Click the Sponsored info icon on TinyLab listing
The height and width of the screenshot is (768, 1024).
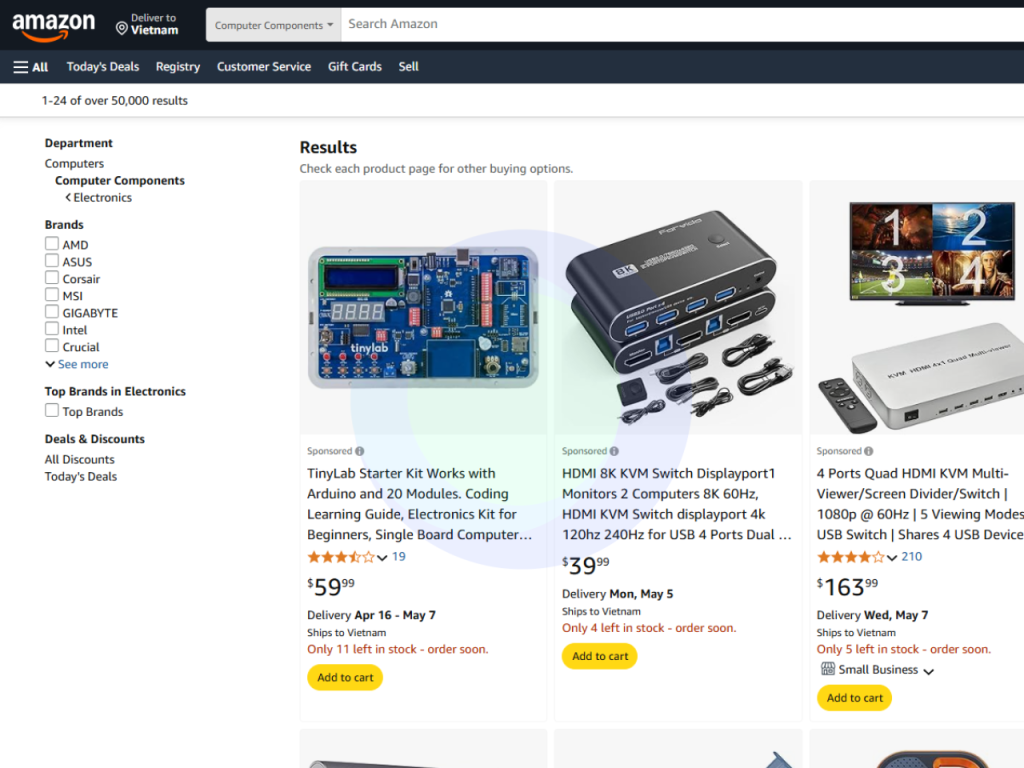(360, 451)
